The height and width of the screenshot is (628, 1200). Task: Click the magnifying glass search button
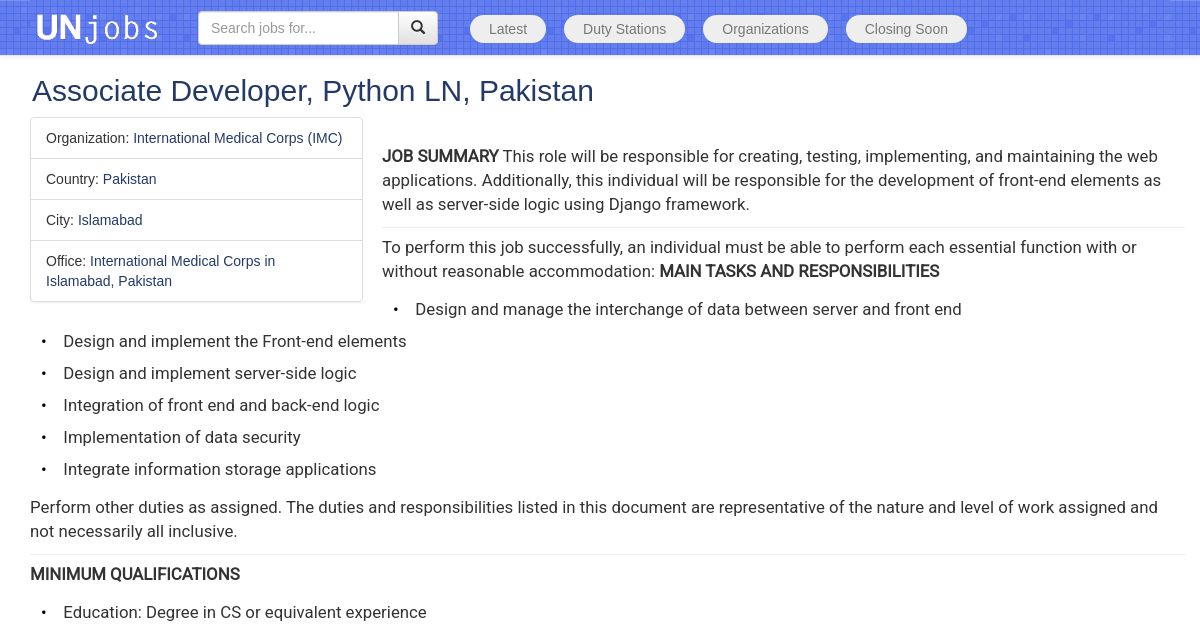click(418, 28)
